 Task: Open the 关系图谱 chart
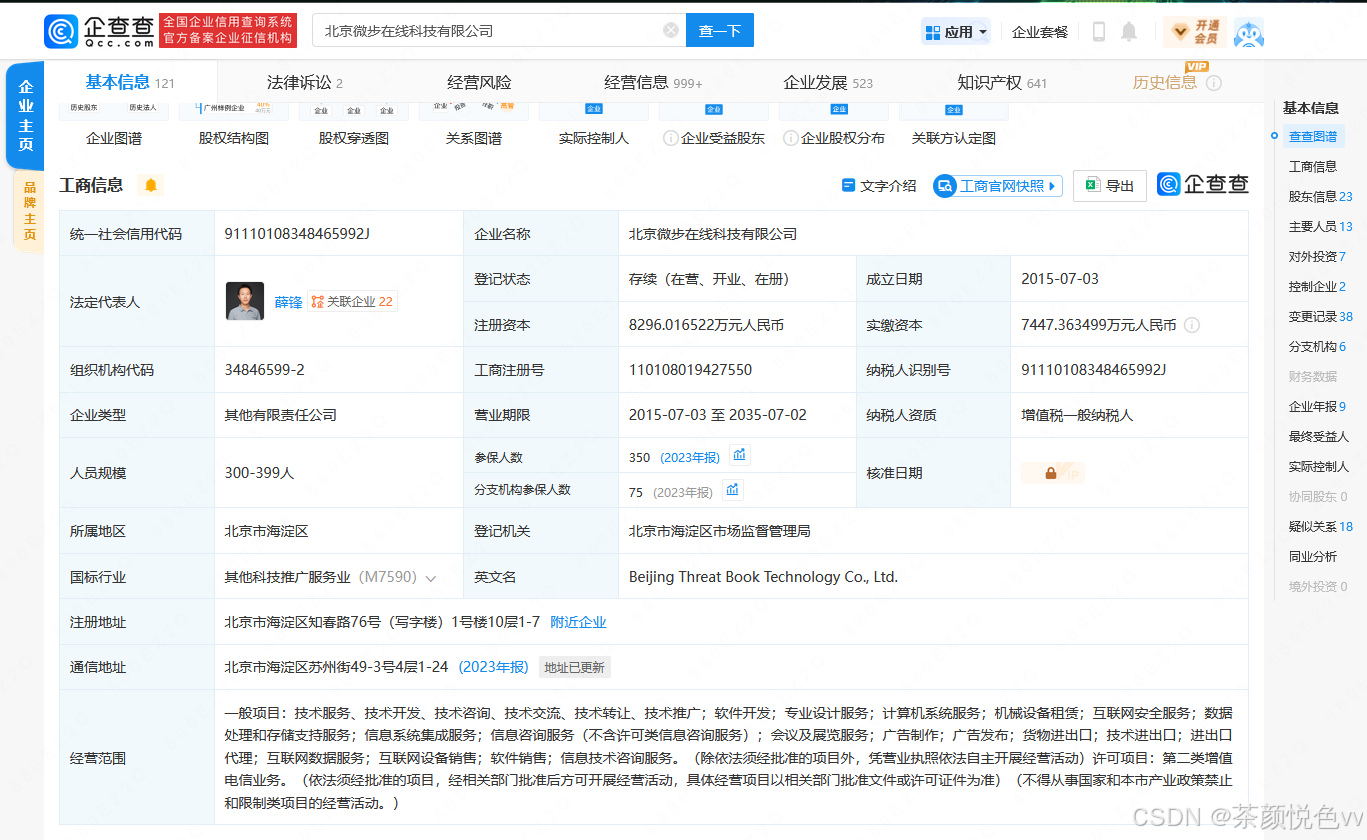click(x=474, y=125)
